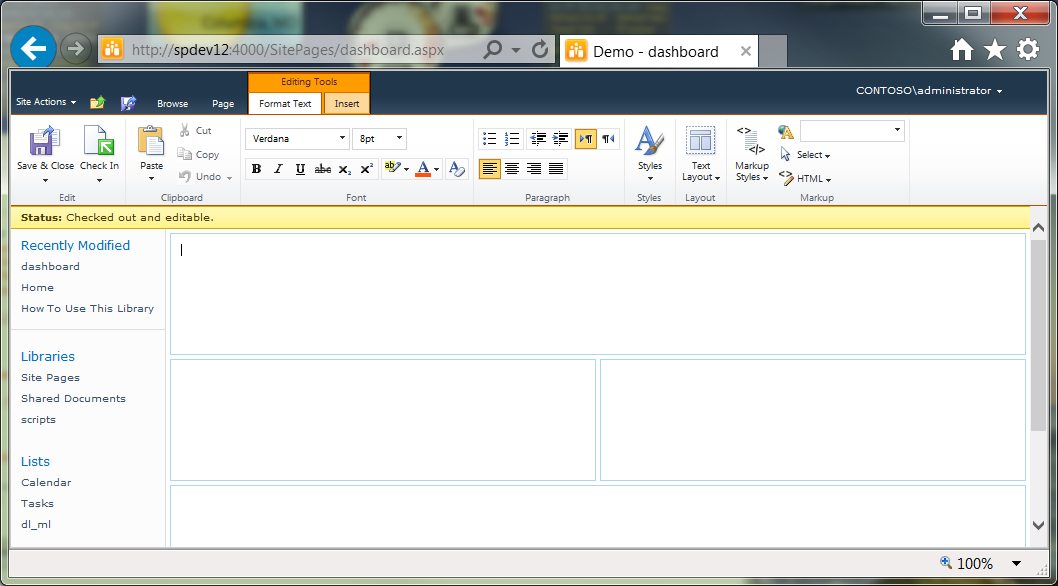Open the browser Tools gear icon

[1028, 49]
